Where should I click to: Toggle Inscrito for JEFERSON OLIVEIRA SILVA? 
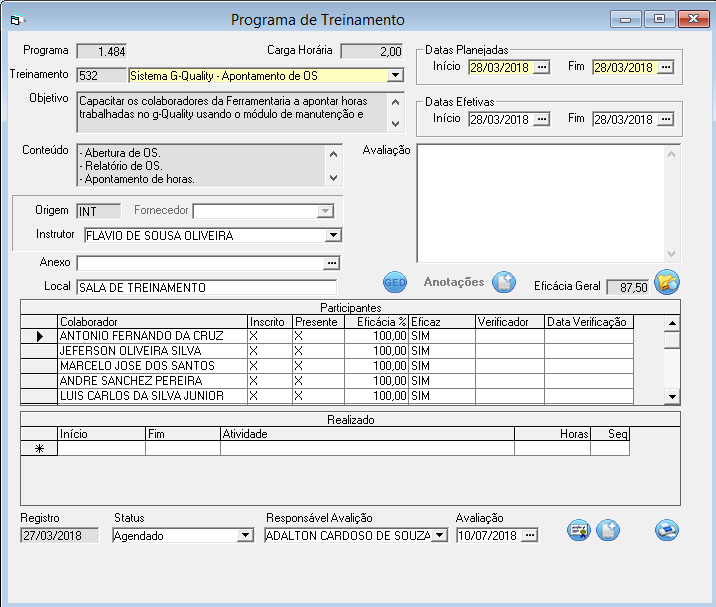(x=269, y=351)
